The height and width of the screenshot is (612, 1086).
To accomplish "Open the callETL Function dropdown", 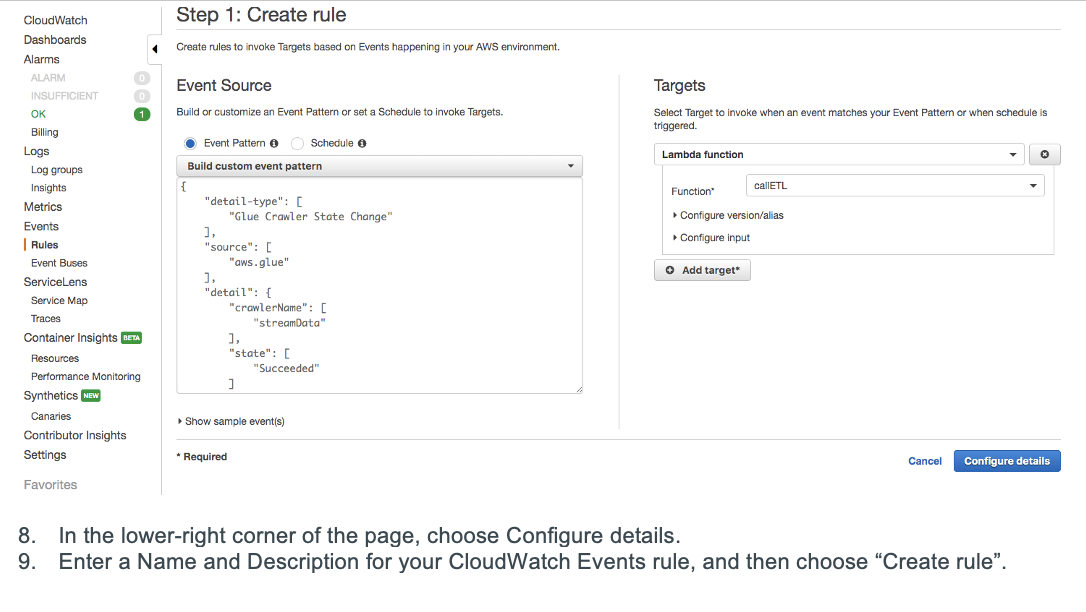I will click(894, 186).
